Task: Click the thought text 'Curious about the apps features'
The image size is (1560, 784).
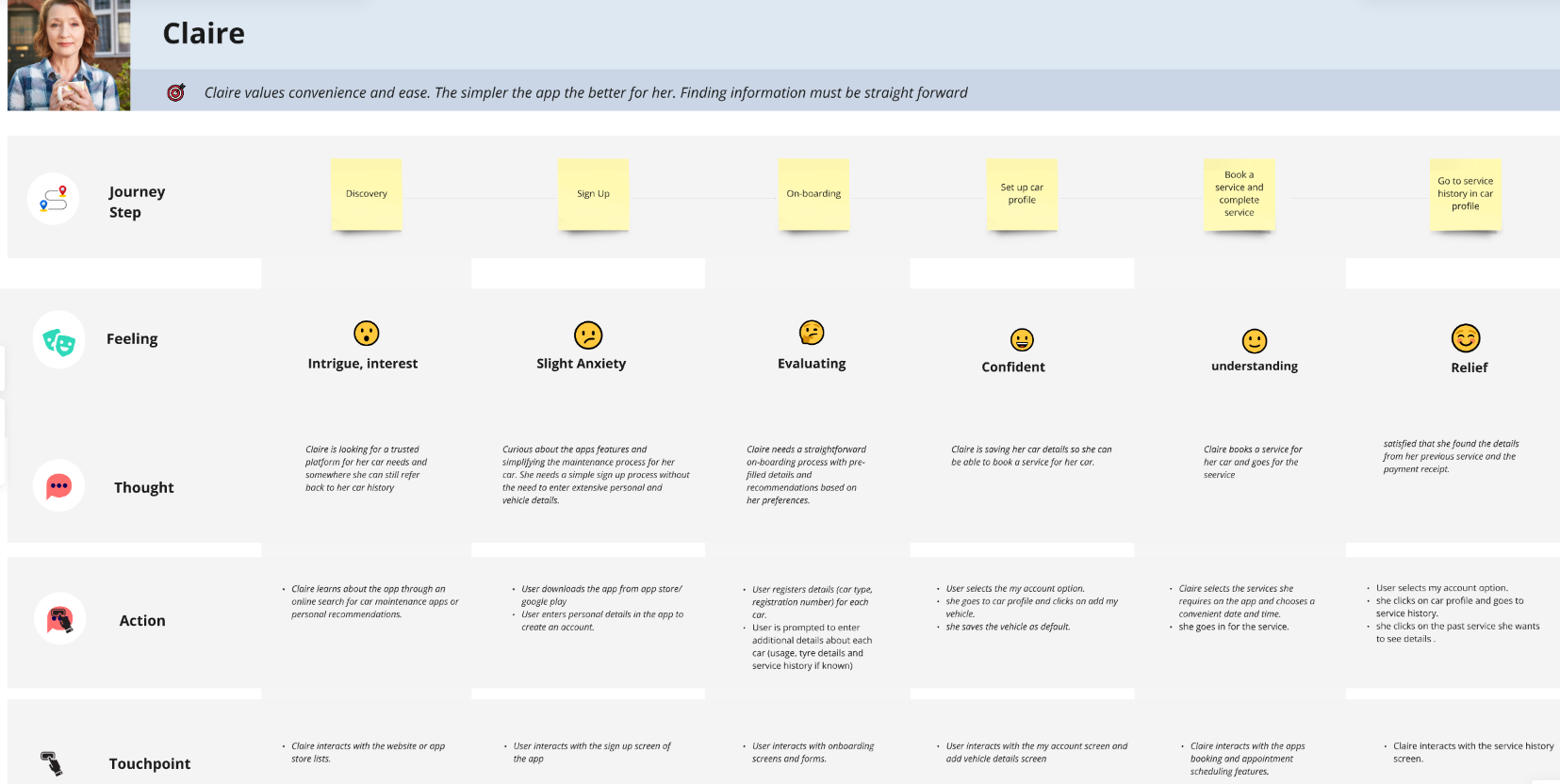Action: coord(596,475)
